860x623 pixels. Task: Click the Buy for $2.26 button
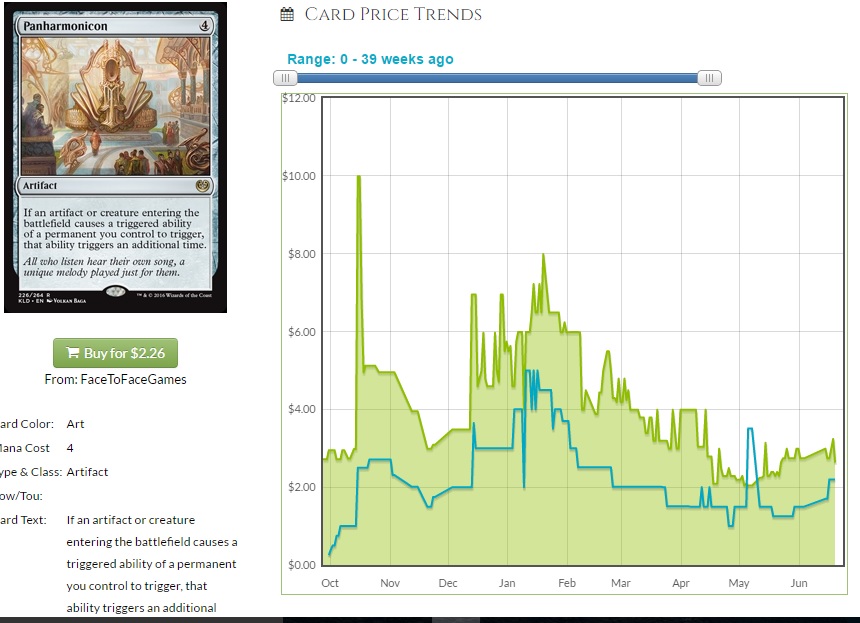click(x=115, y=353)
